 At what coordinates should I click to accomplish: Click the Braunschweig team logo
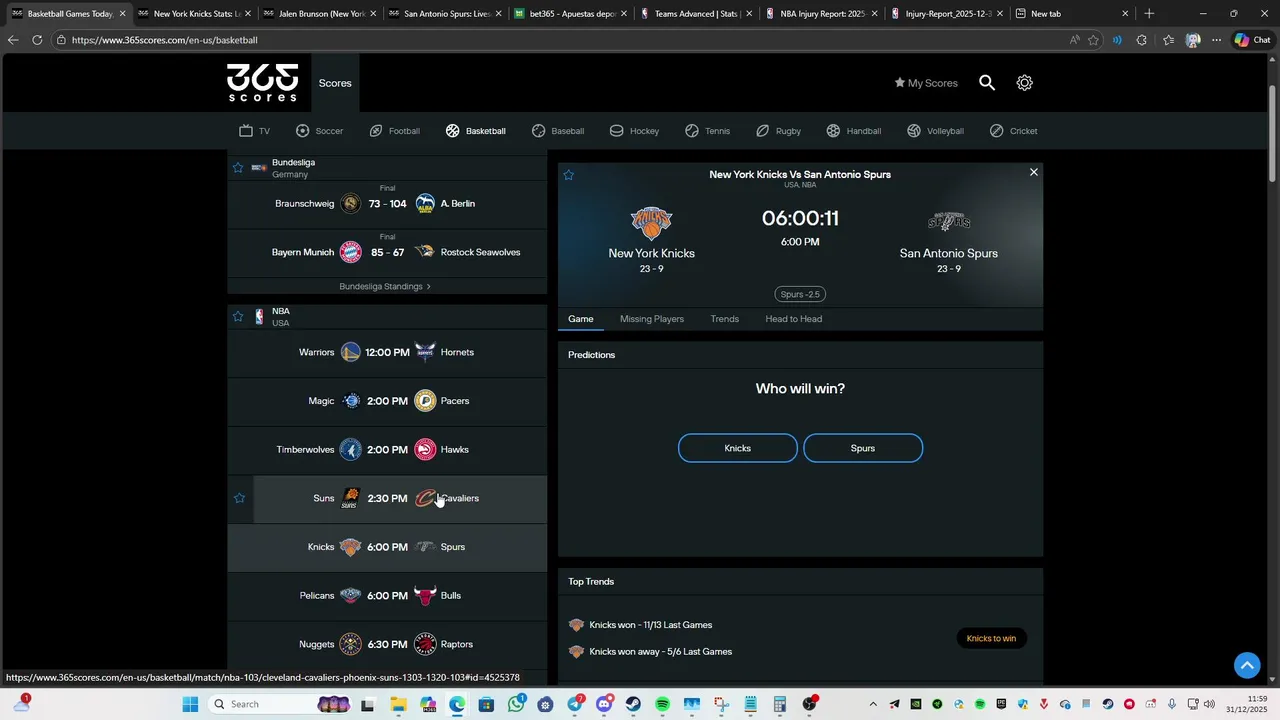(350, 204)
